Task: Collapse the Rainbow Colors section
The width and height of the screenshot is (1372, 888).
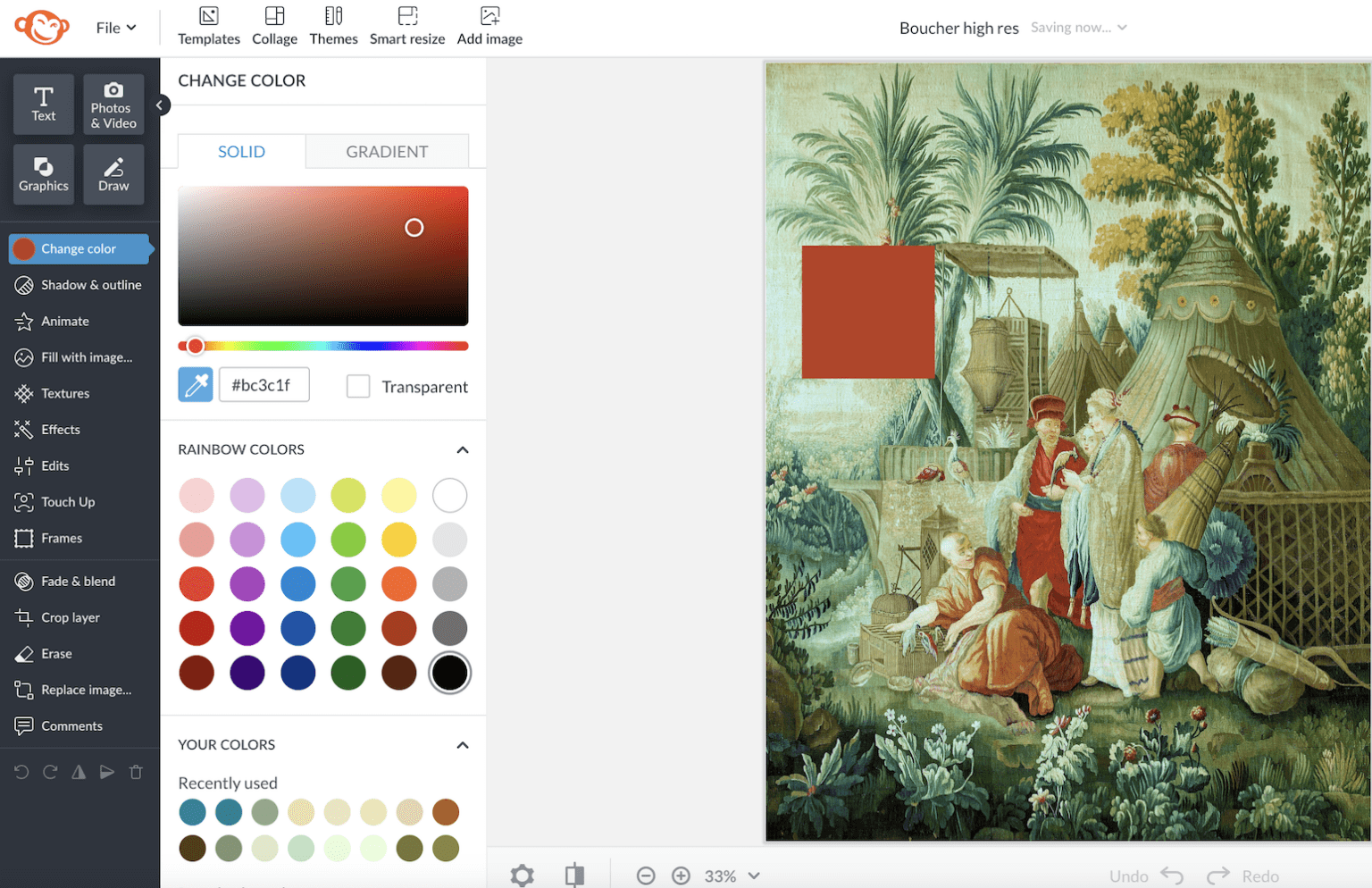Action: click(462, 449)
